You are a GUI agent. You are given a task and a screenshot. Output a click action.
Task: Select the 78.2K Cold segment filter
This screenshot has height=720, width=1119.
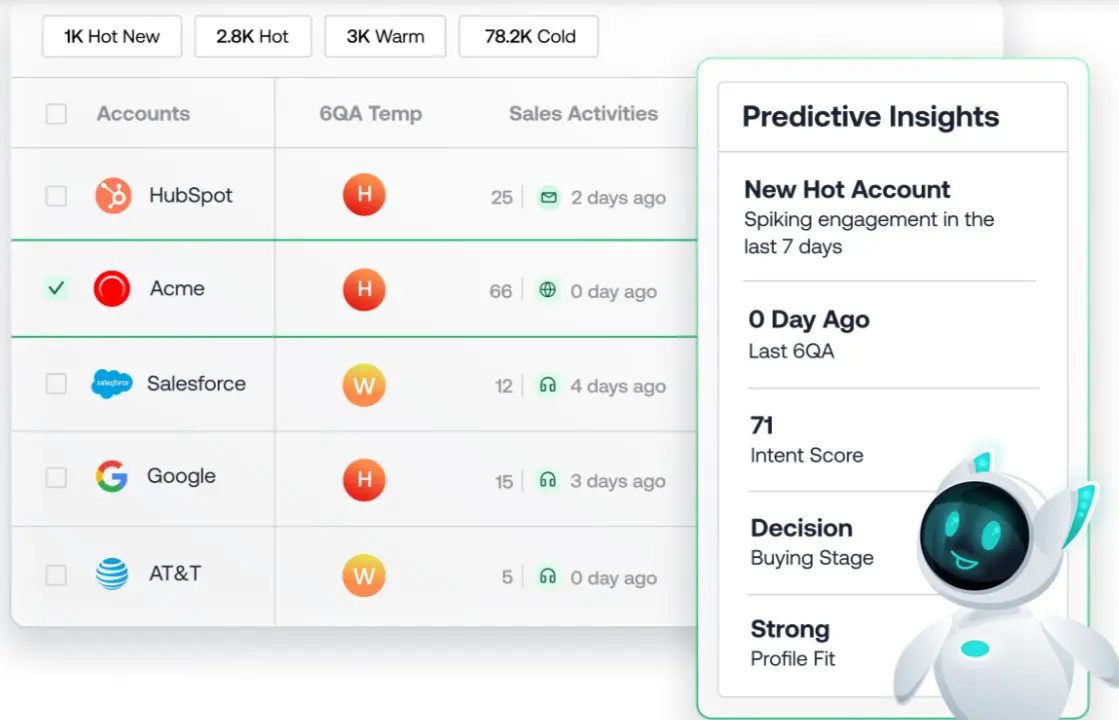(528, 36)
